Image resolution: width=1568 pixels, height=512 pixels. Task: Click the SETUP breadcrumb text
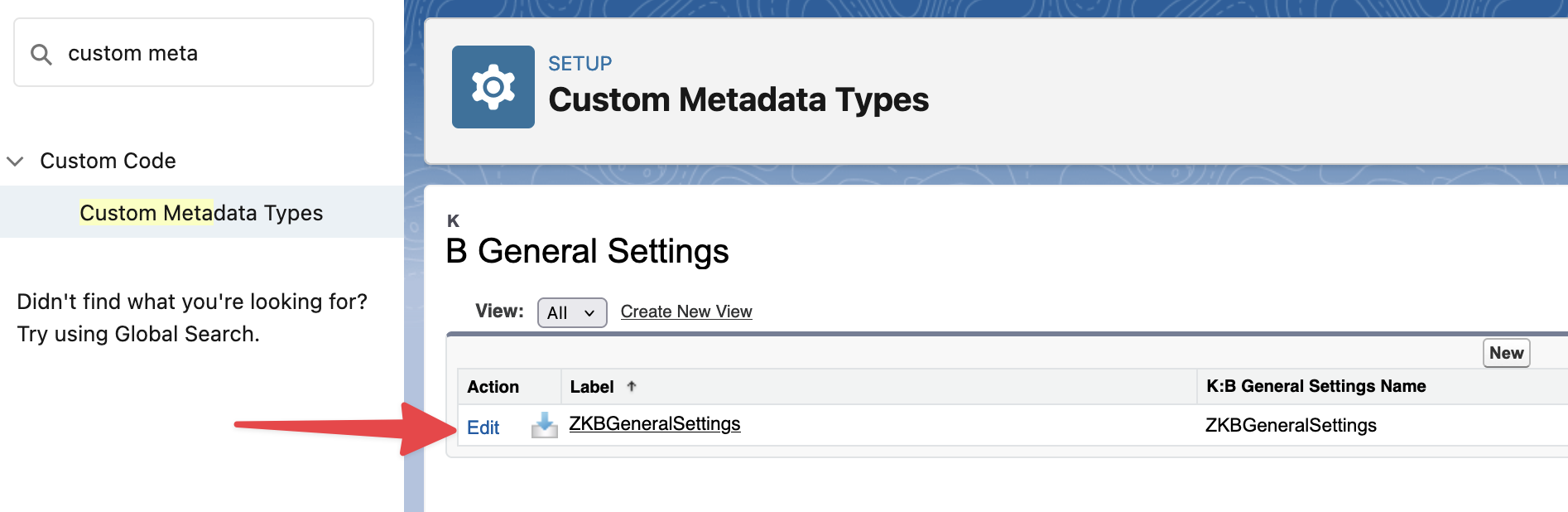(x=580, y=64)
